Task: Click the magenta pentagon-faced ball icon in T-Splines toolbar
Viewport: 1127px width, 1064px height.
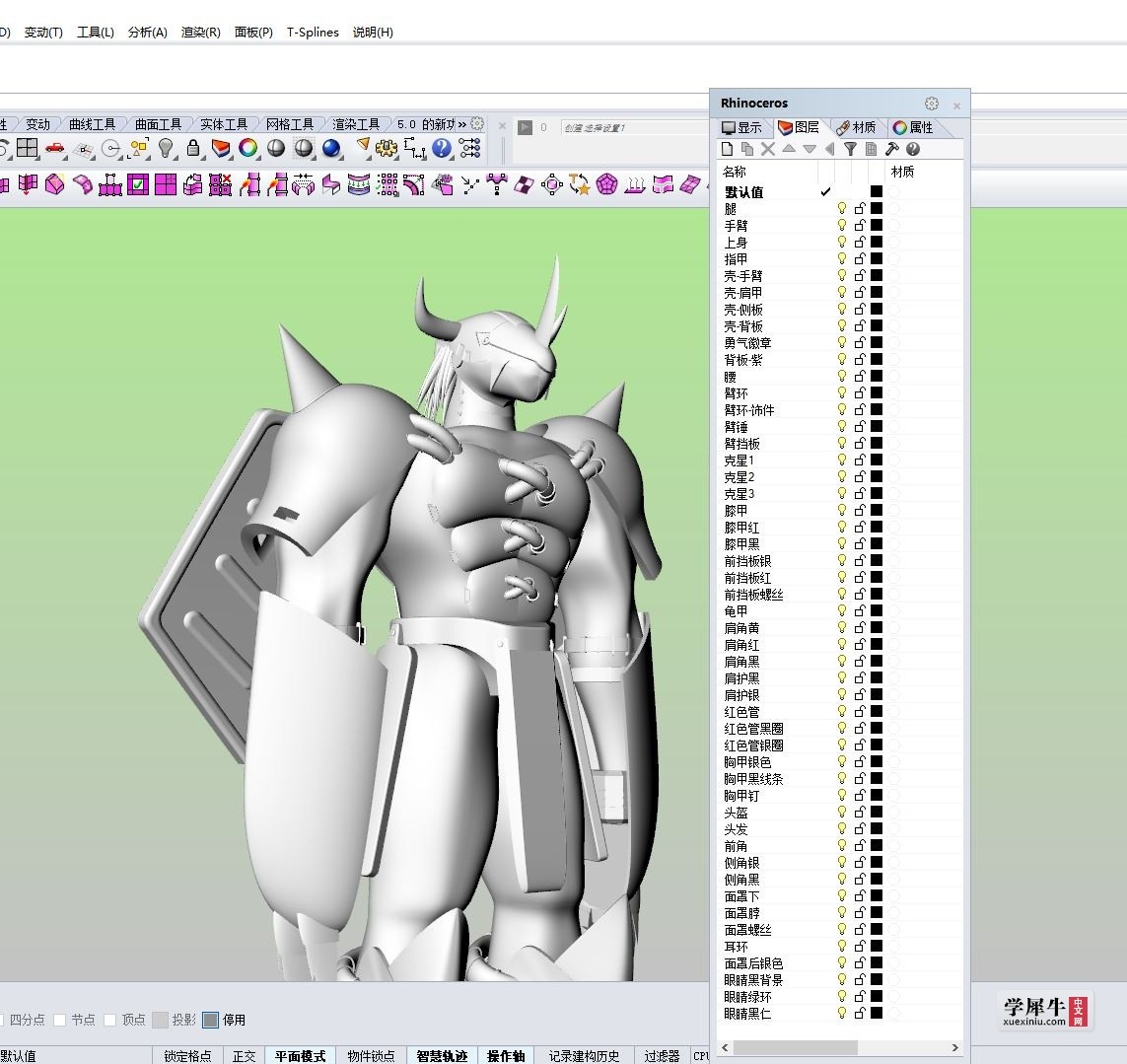Action: point(606,184)
